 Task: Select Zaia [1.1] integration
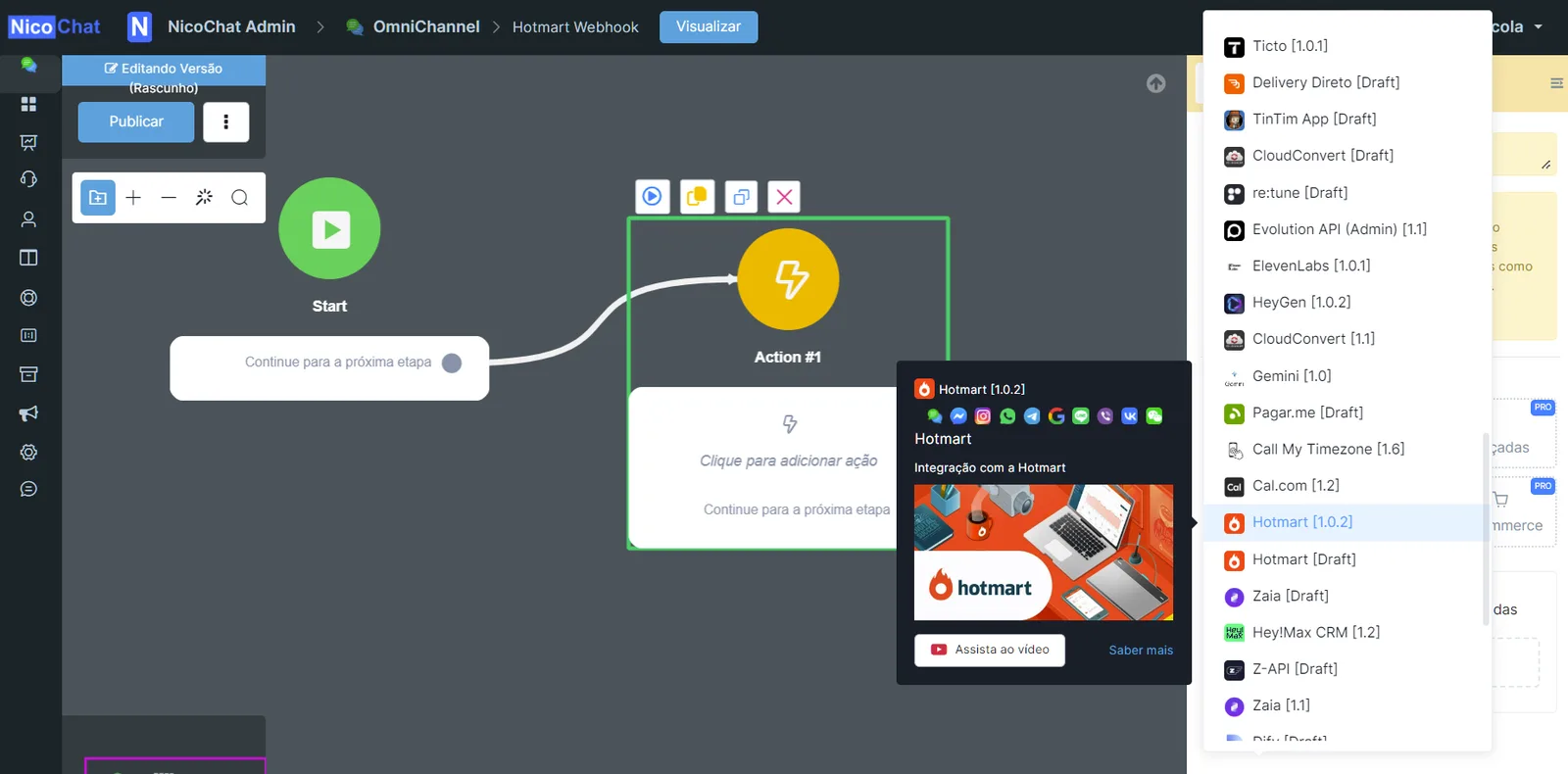(x=1347, y=705)
